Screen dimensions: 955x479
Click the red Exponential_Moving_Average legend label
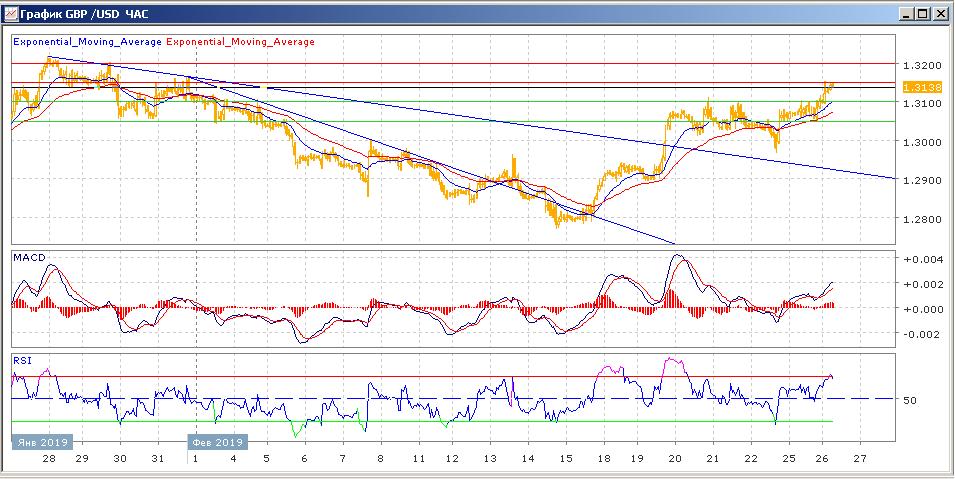pos(240,42)
